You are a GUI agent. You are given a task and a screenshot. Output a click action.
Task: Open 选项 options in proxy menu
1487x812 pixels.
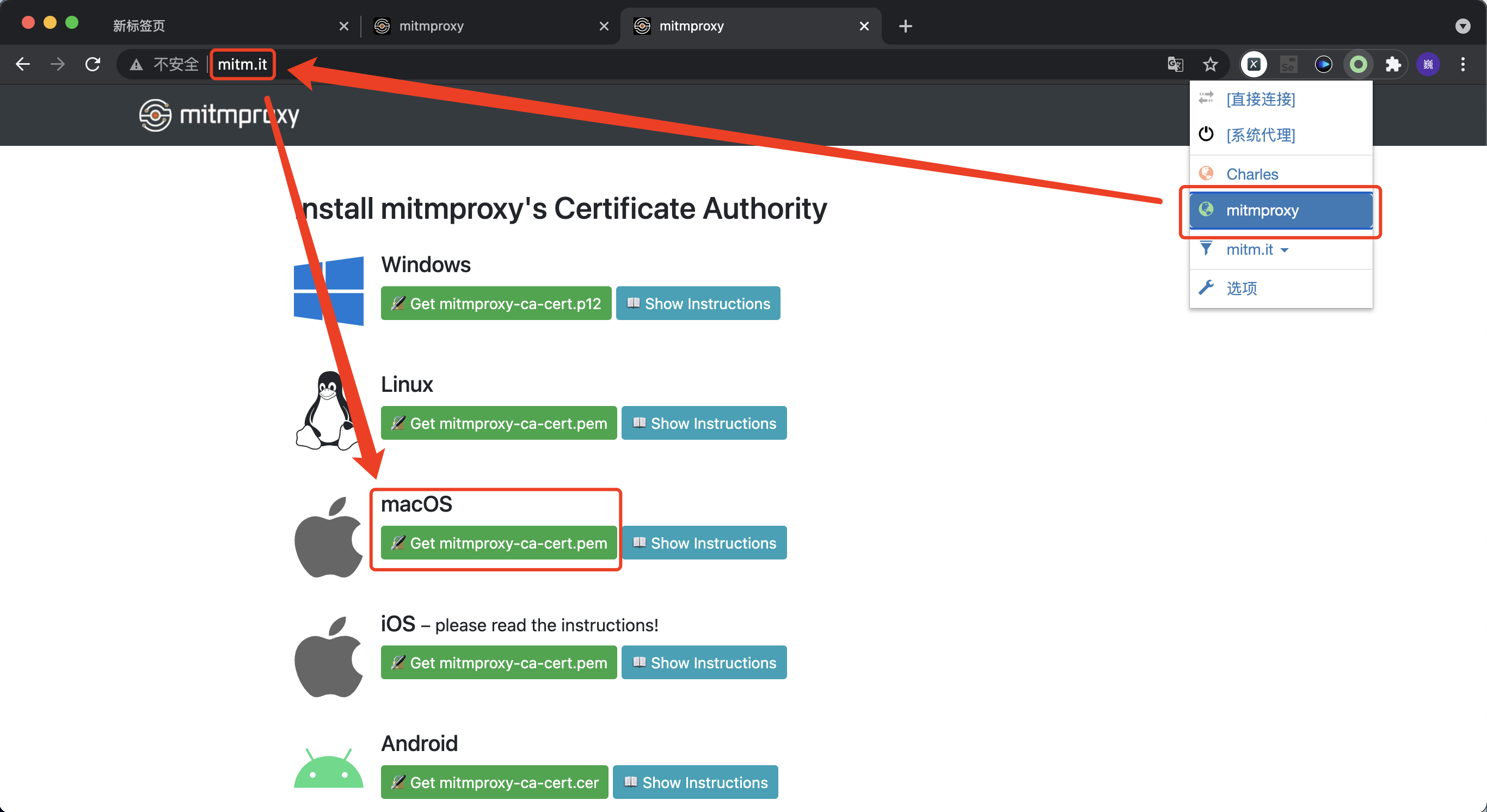[x=1281, y=288]
